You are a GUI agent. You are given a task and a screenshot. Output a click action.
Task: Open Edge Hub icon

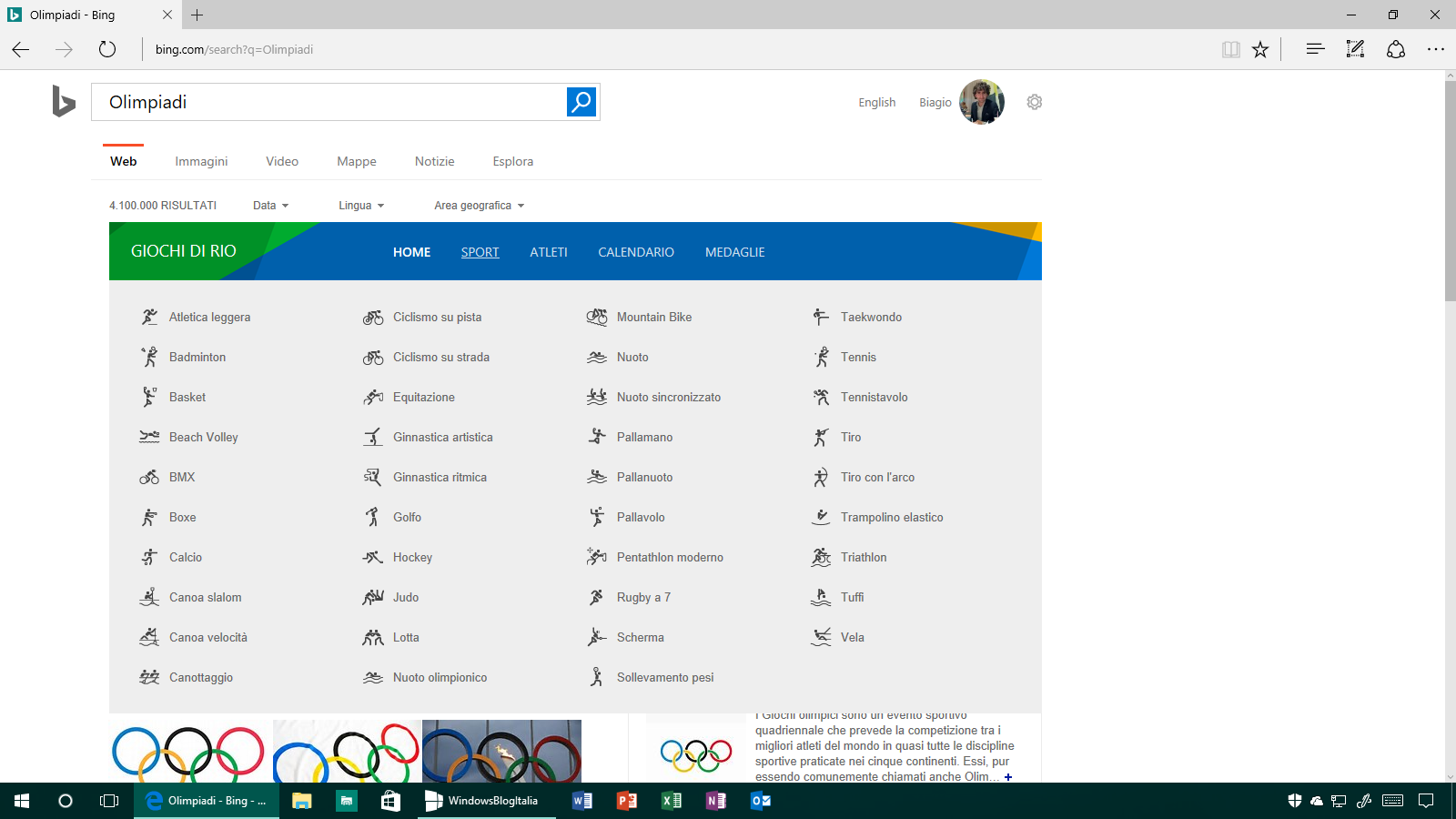coord(1315,49)
